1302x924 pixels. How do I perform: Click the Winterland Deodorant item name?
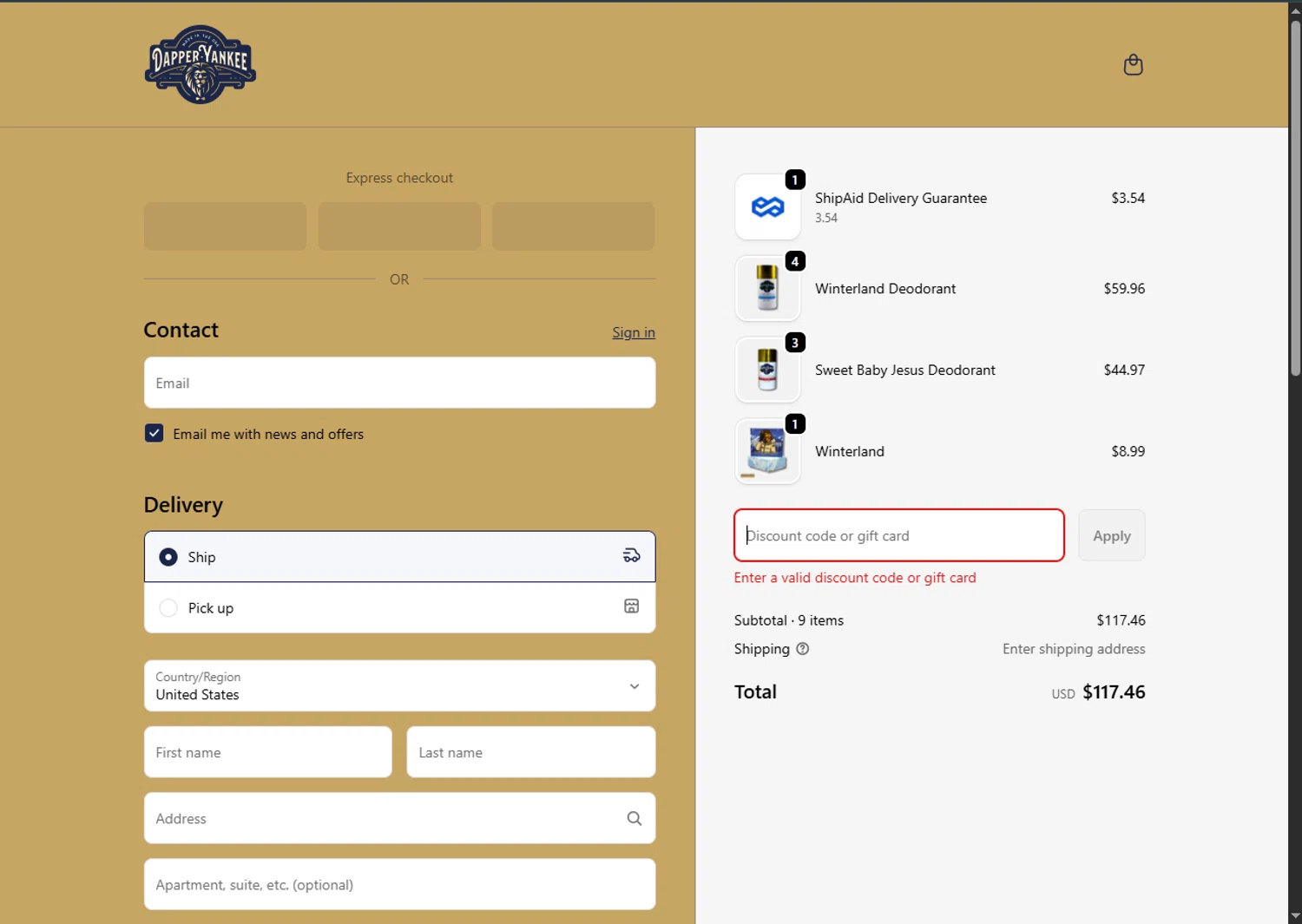coord(885,288)
